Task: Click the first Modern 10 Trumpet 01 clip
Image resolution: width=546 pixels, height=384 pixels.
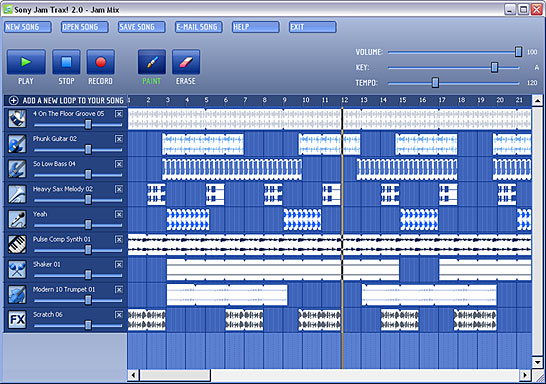Action: pyautogui.click(x=227, y=295)
